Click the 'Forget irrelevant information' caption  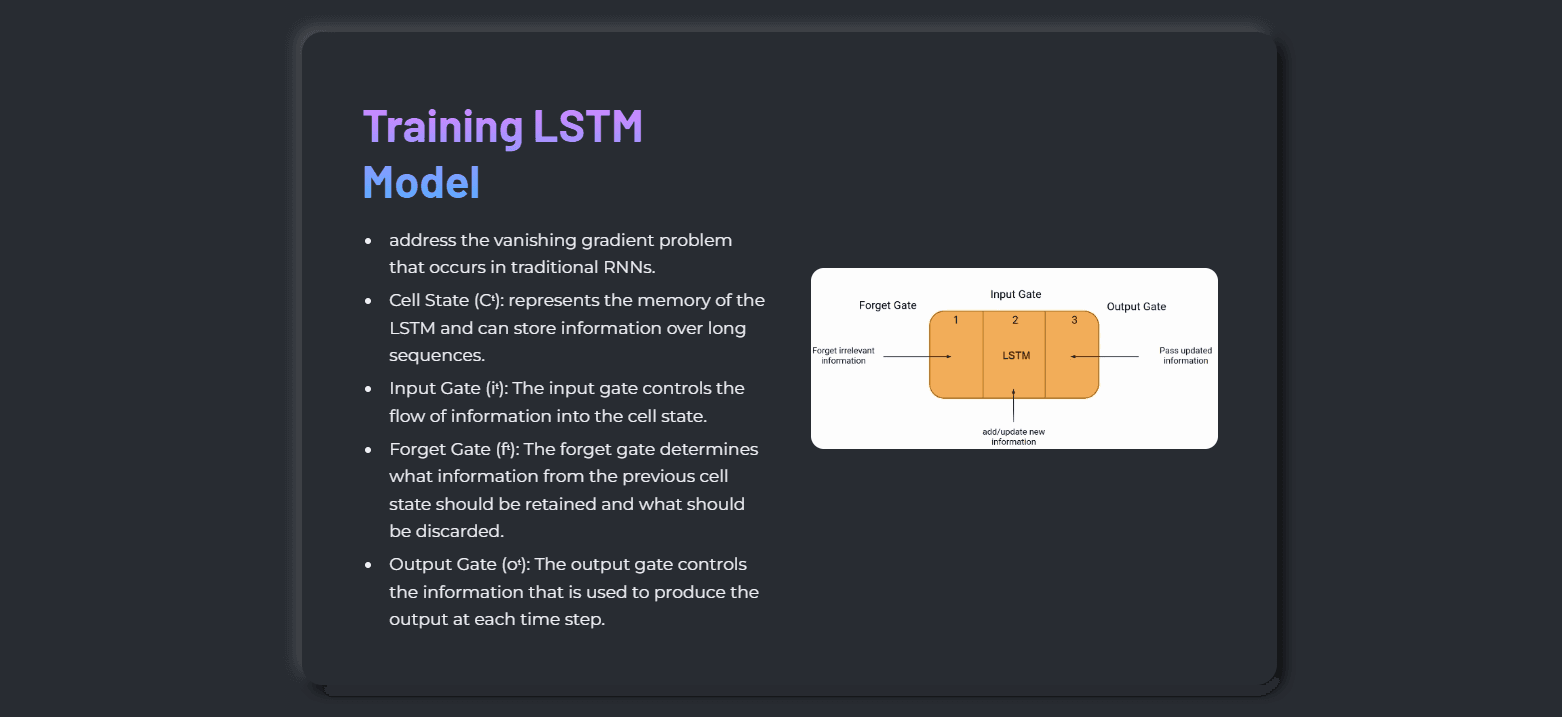tap(843, 355)
